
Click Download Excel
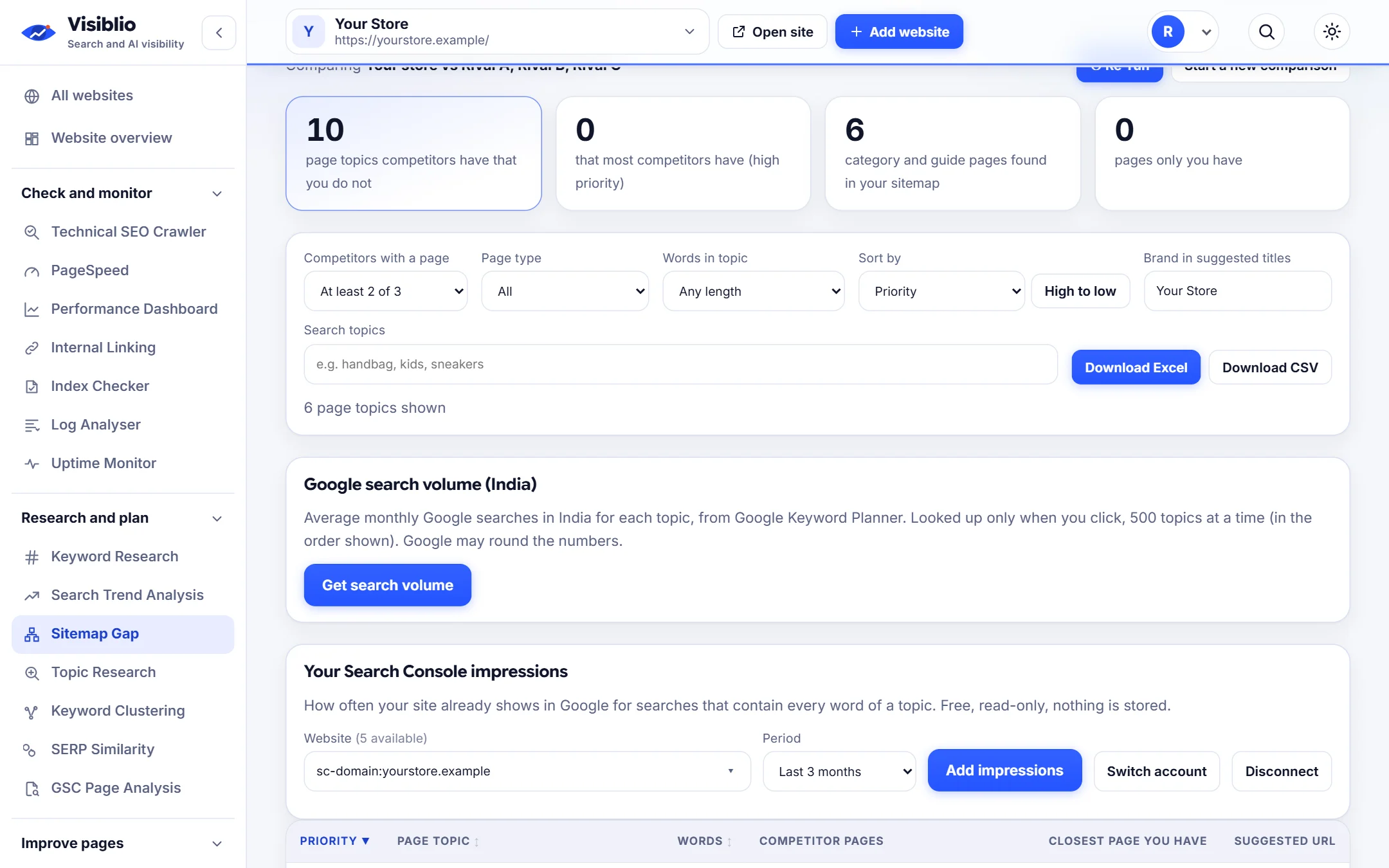click(1136, 368)
